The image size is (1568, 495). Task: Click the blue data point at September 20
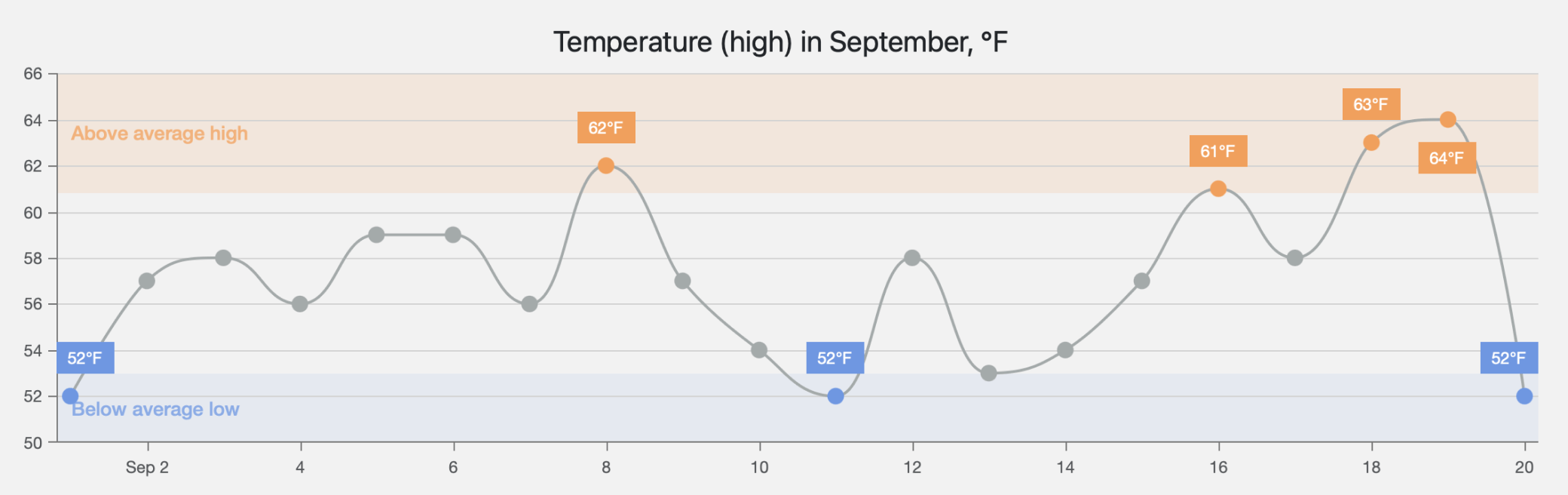click(1524, 396)
